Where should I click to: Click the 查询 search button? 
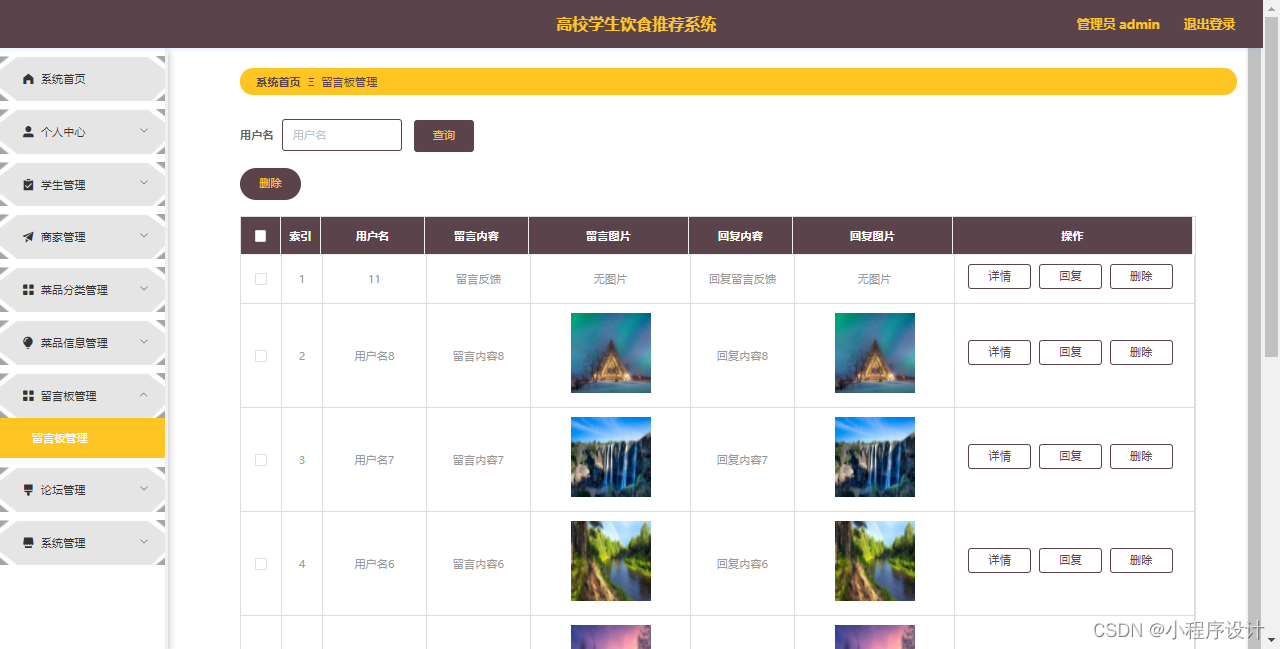444,136
